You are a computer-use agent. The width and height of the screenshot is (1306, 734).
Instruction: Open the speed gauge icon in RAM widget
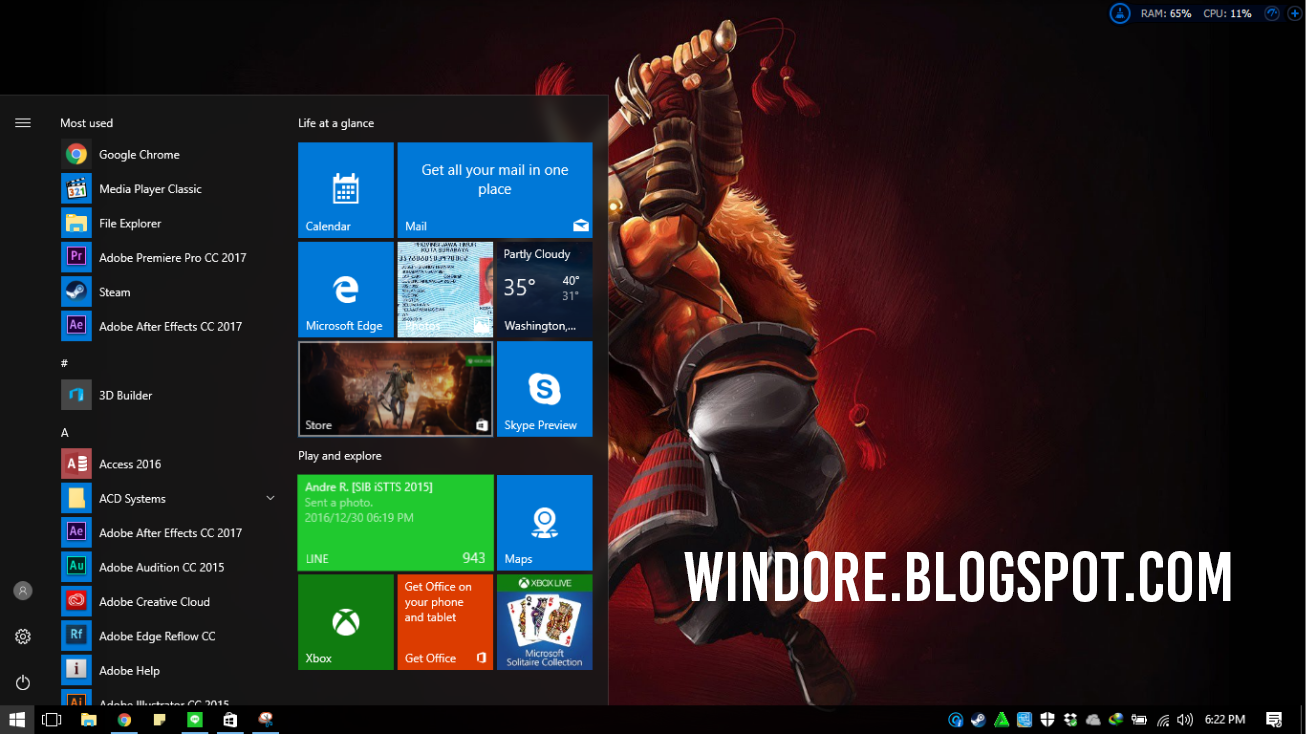1272,14
